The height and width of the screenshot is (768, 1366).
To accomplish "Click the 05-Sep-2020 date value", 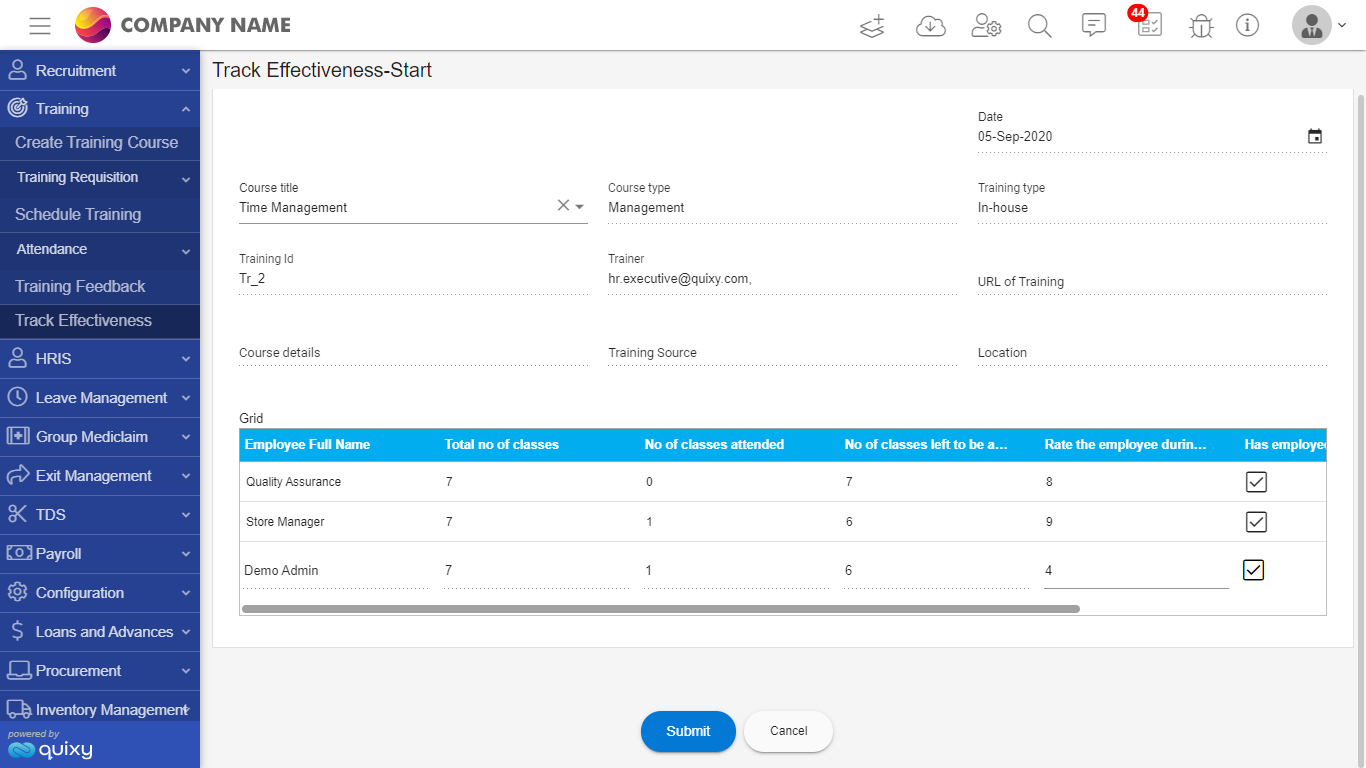I will pos(1015,136).
